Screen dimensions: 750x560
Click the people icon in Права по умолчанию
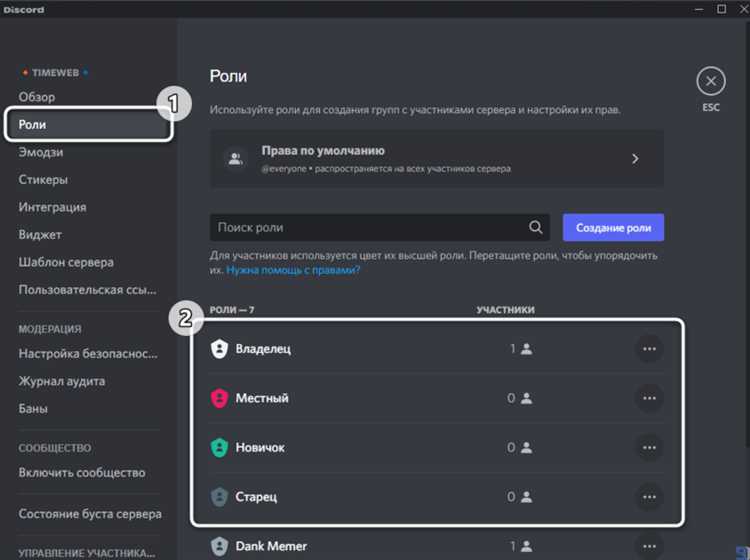[x=235, y=158]
